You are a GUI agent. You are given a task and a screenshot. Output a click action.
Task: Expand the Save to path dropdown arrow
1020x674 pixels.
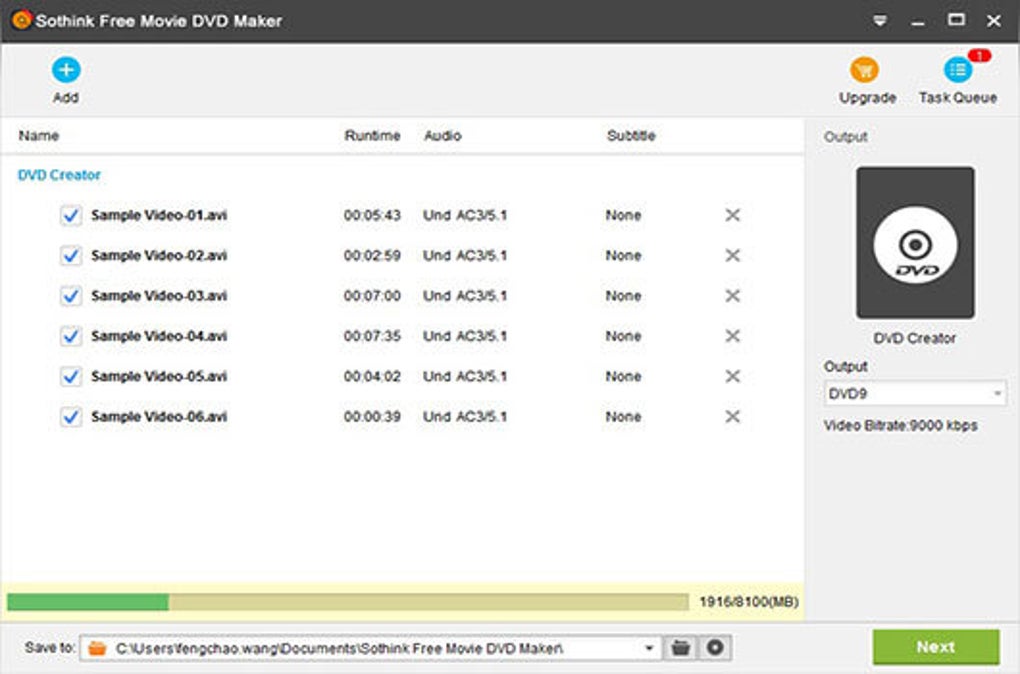pos(649,648)
